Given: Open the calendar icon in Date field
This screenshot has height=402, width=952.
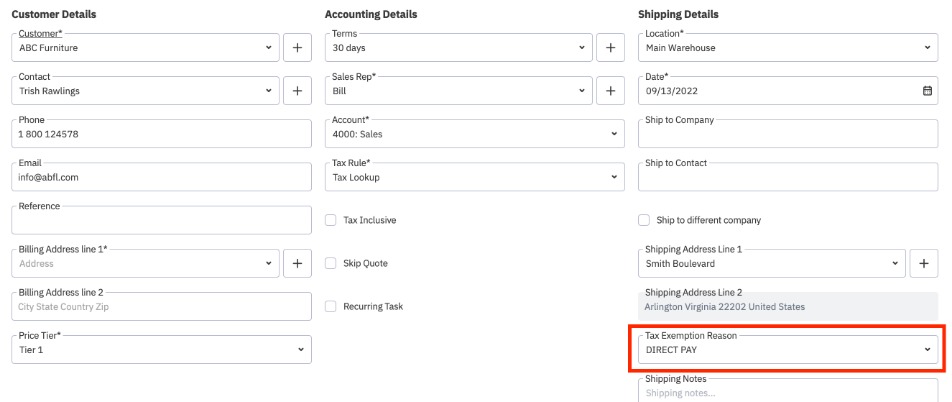Looking at the screenshot, I should tap(927, 91).
